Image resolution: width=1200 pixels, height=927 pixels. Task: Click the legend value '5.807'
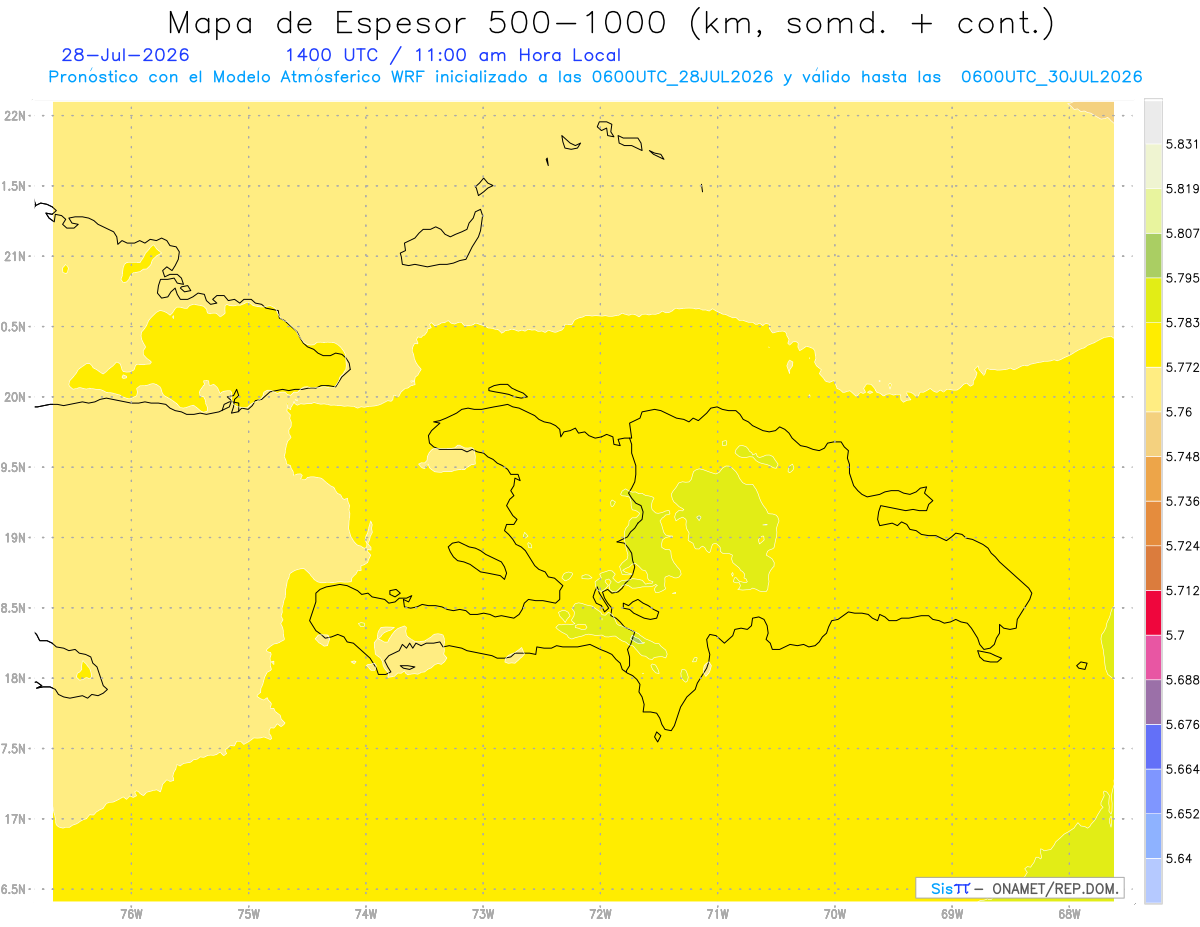coord(1183,233)
